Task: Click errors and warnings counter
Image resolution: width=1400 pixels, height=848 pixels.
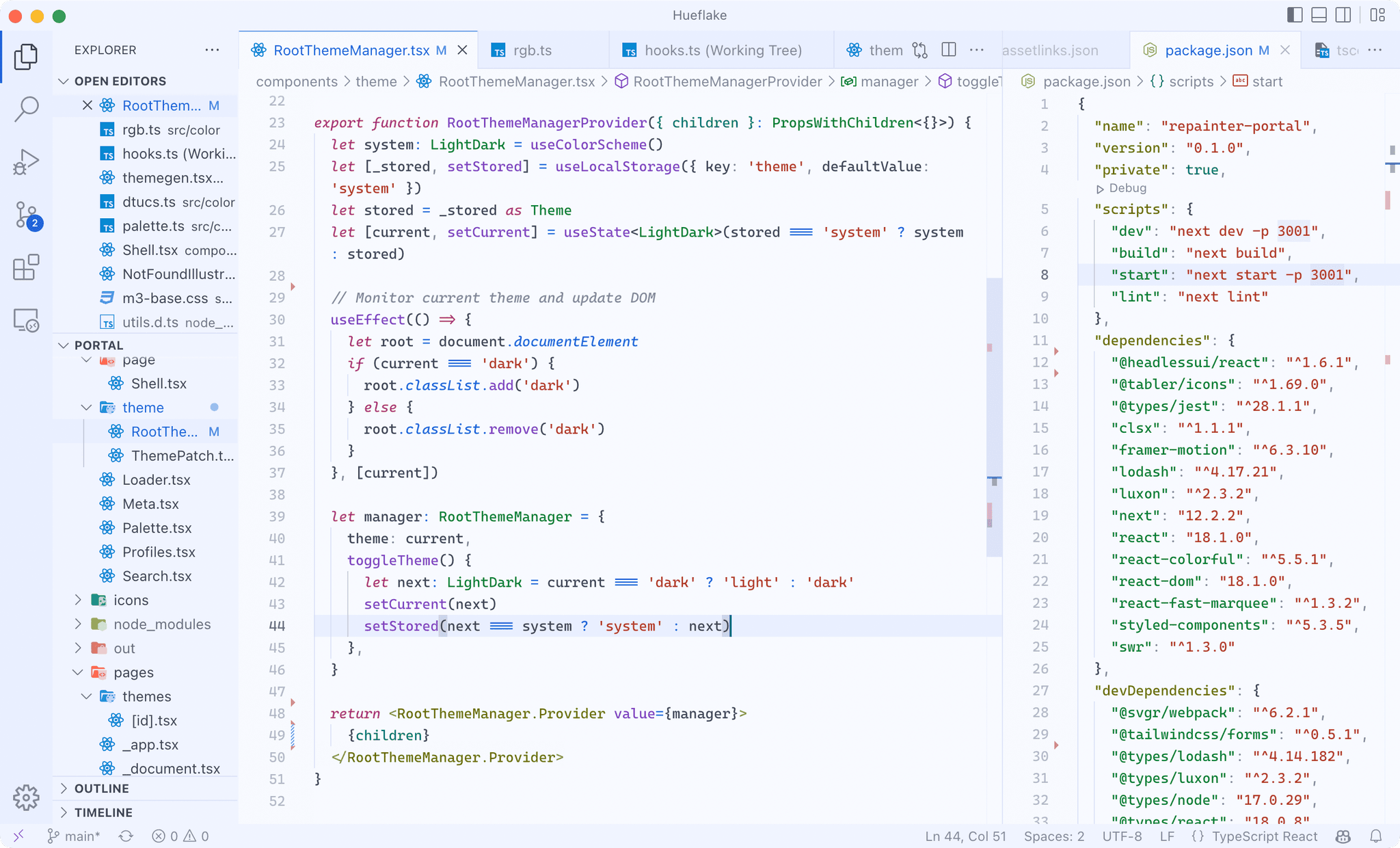Action: pos(180,836)
